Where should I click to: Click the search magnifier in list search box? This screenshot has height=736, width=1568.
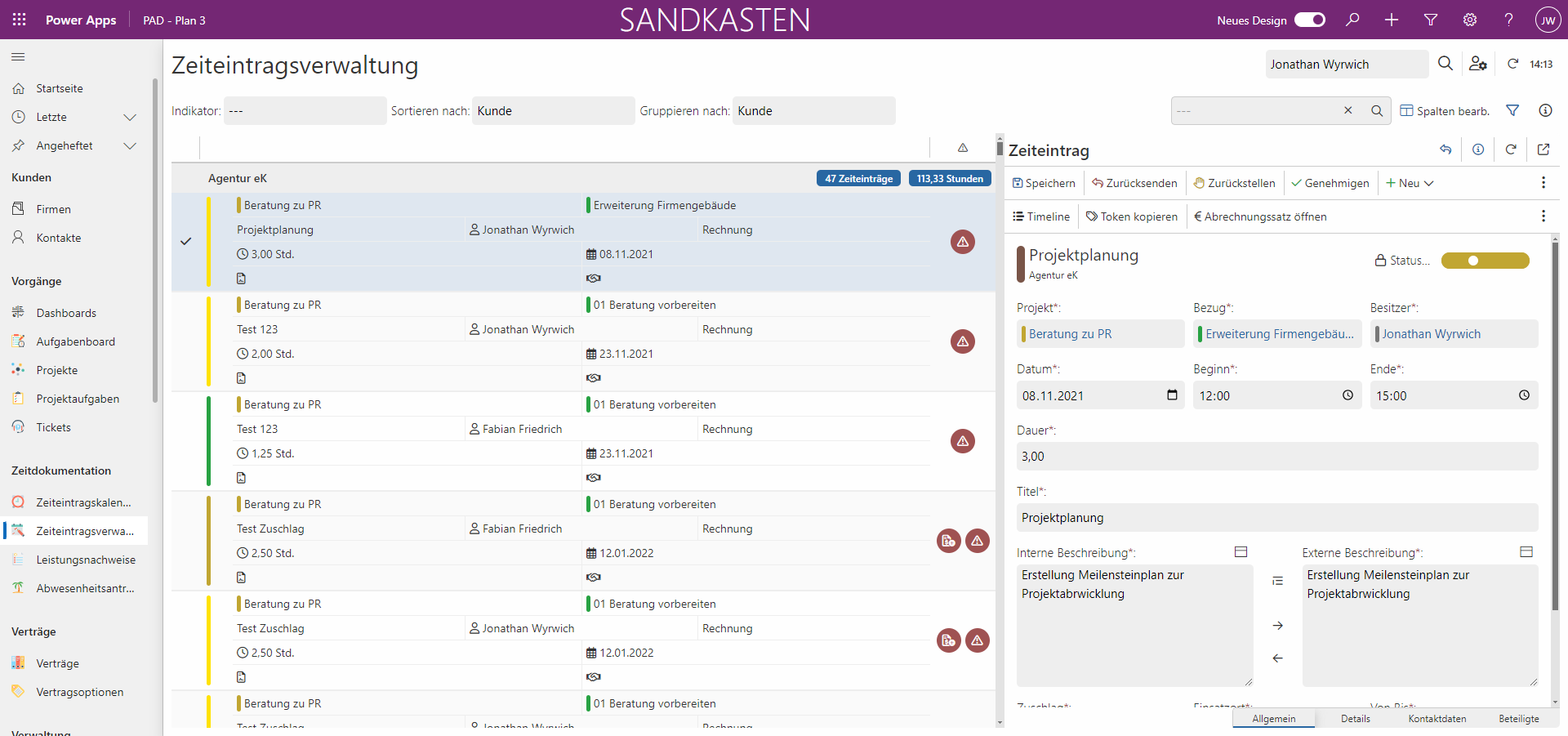pyautogui.click(x=1377, y=111)
